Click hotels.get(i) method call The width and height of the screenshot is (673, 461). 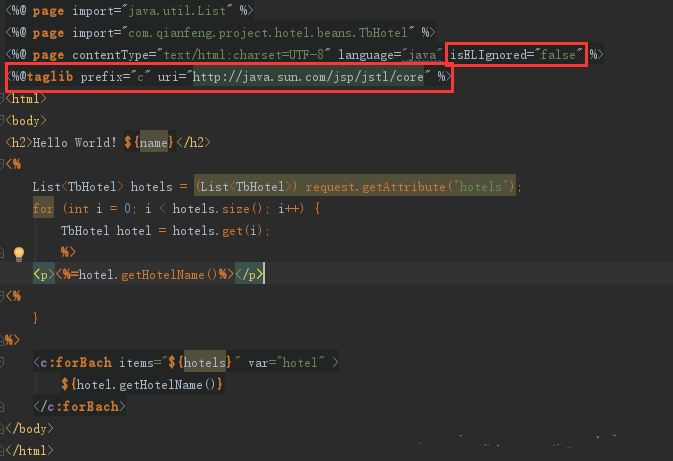(x=217, y=231)
